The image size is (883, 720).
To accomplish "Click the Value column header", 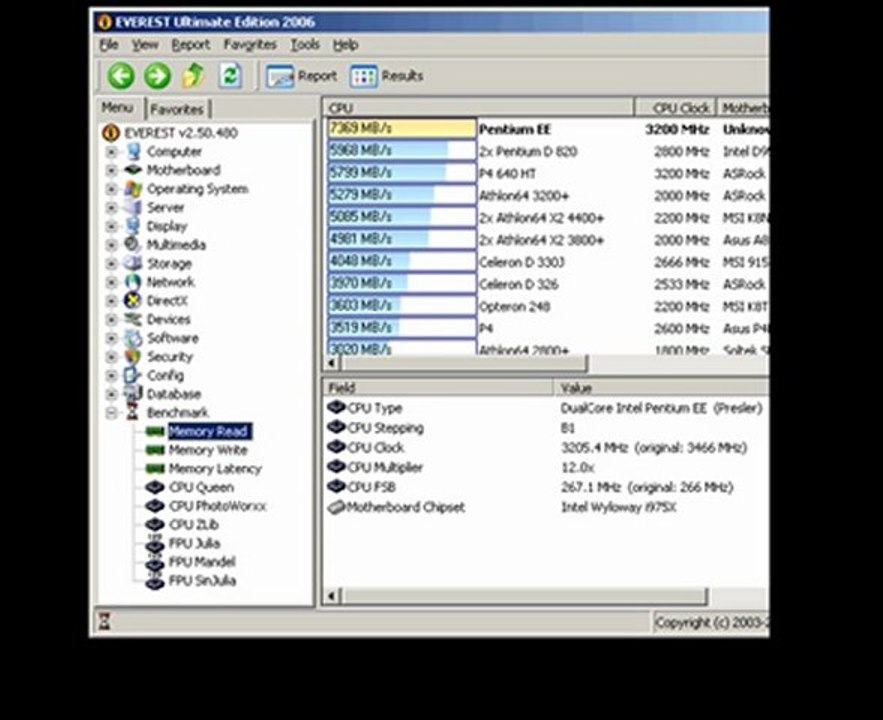I will coord(661,387).
